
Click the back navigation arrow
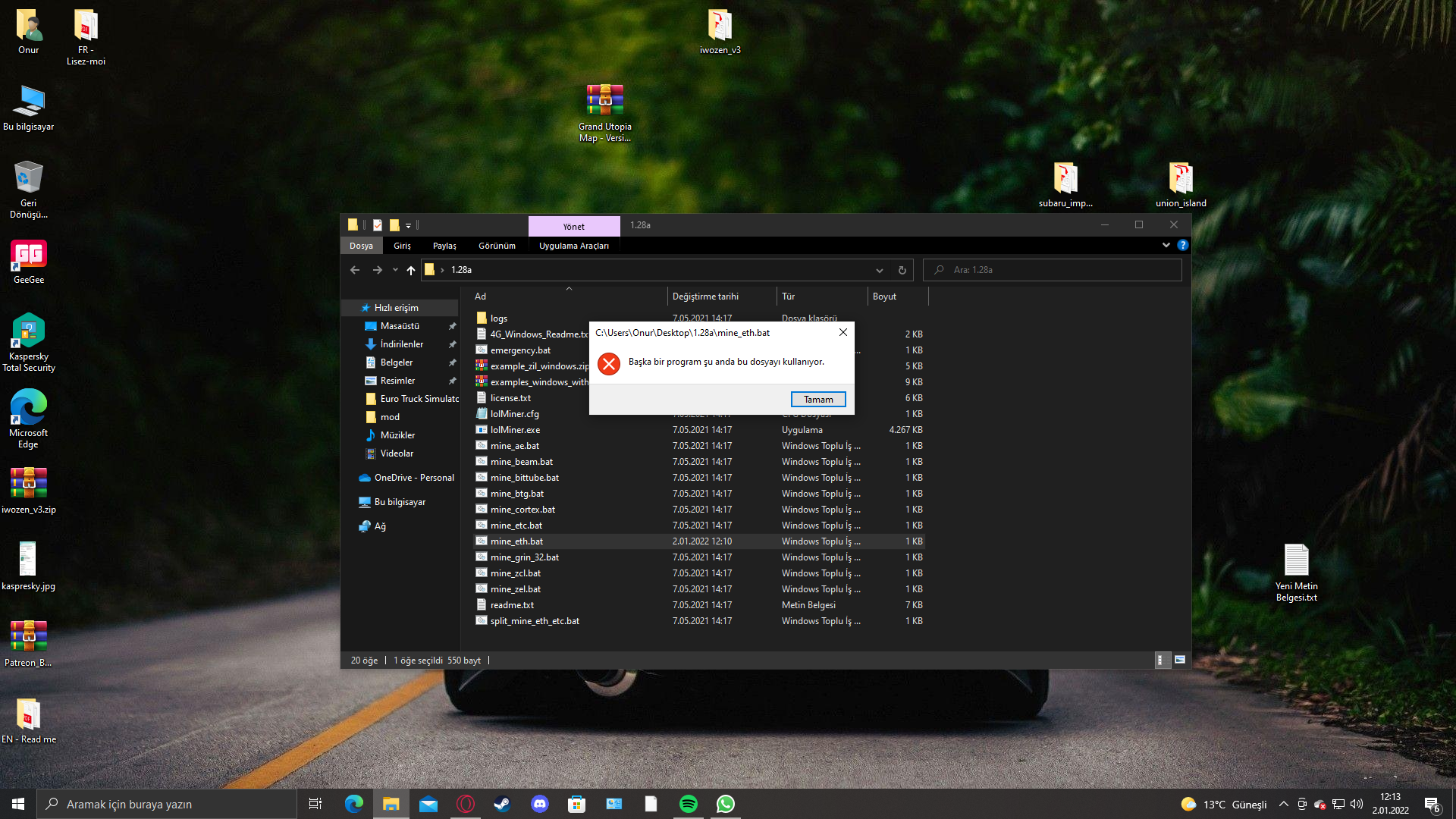(355, 270)
